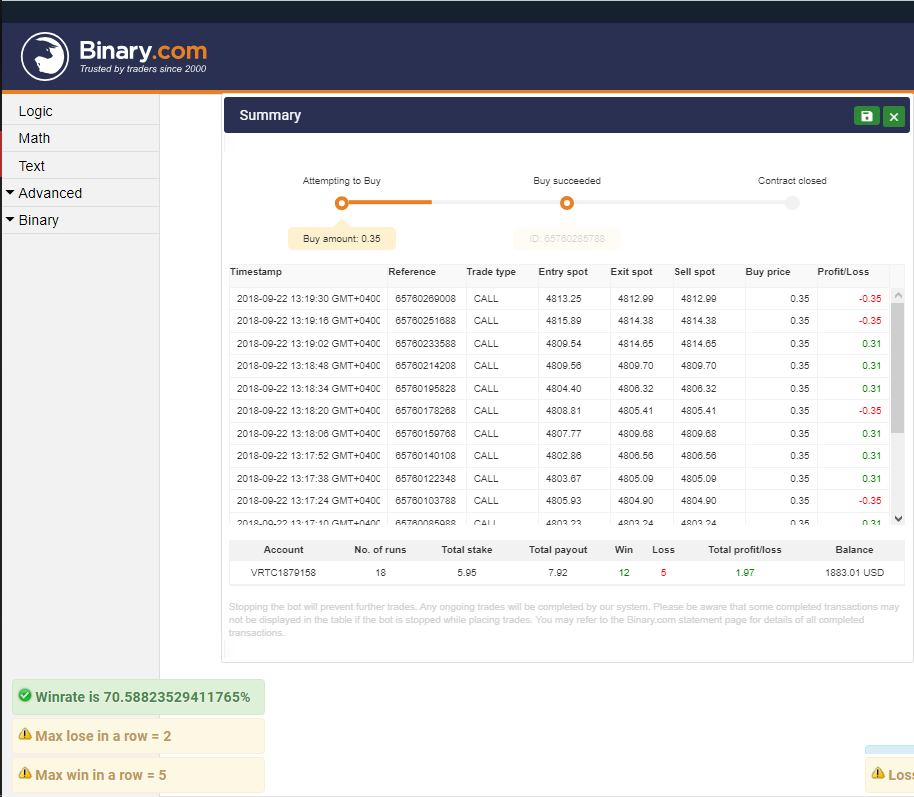Click Total profit/loss value 1.97
Screen dimensions: 914x797
(744, 573)
